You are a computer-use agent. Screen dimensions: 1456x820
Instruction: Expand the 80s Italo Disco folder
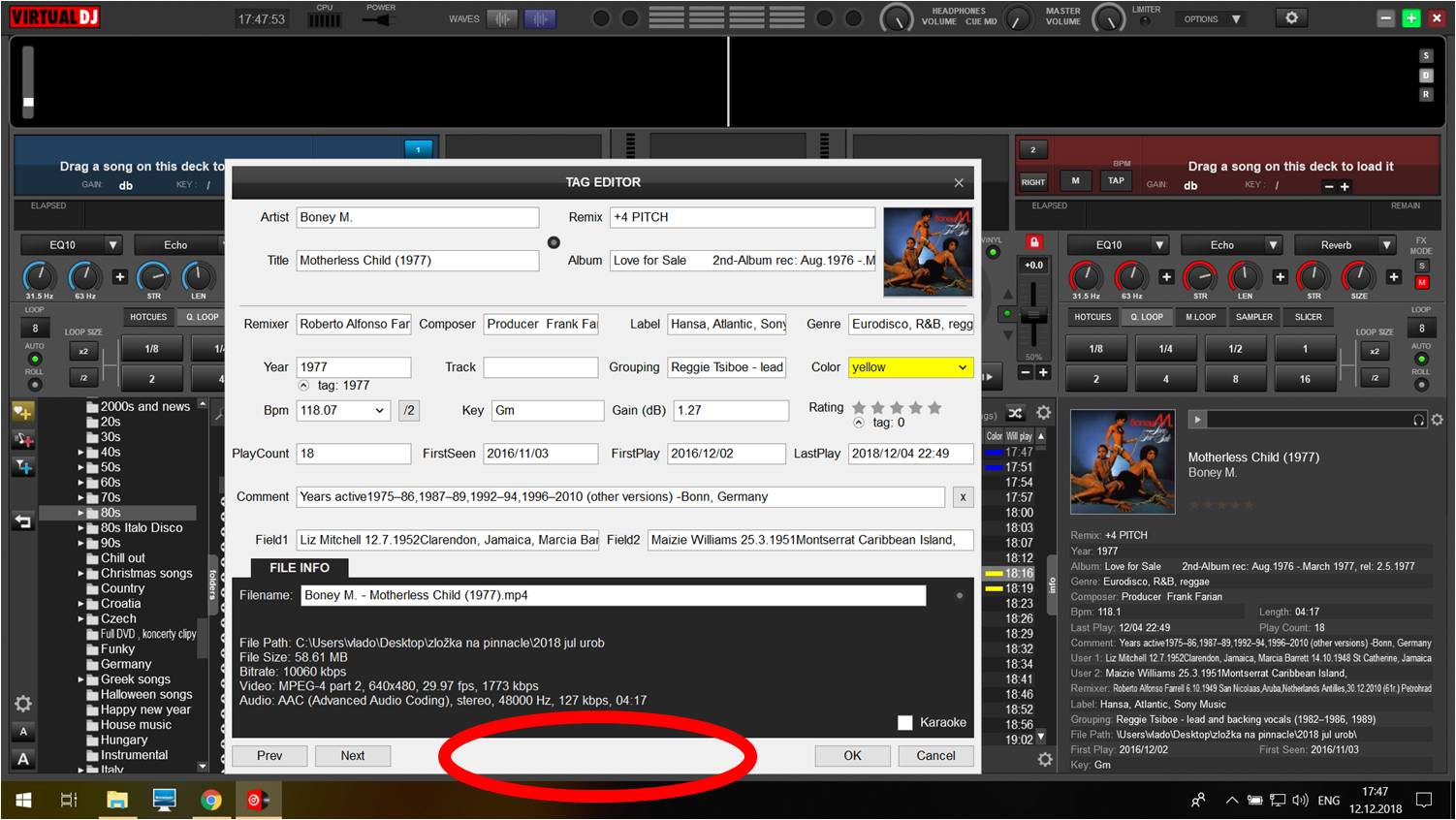coord(80,528)
